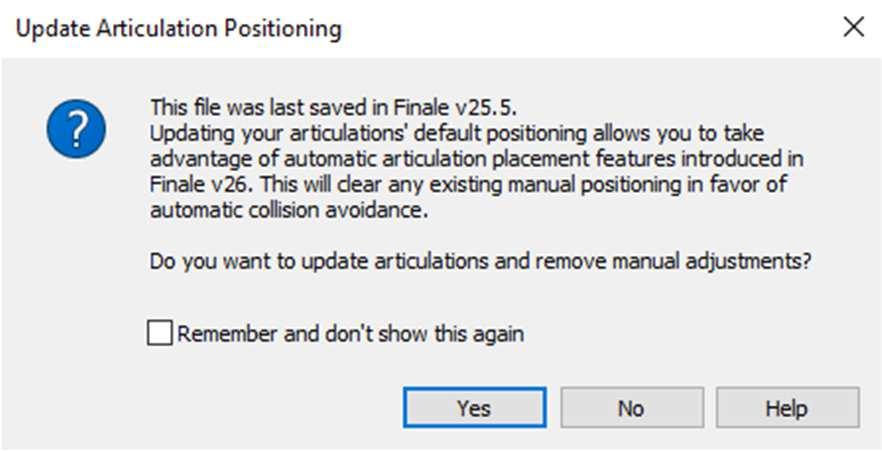Close the Update Articulation Positioning dialog
This screenshot has width=882, height=451.
pyautogui.click(x=853, y=27)
